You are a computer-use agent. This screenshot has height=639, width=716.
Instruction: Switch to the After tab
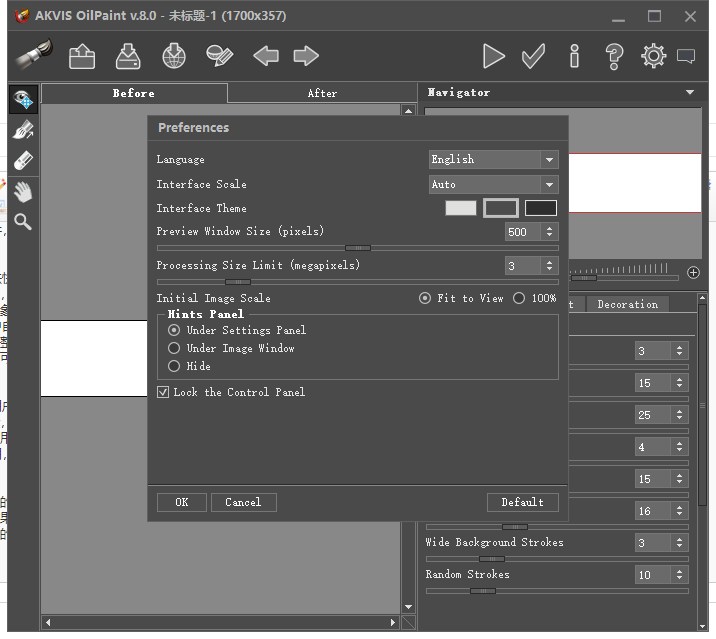coord(322,93)
